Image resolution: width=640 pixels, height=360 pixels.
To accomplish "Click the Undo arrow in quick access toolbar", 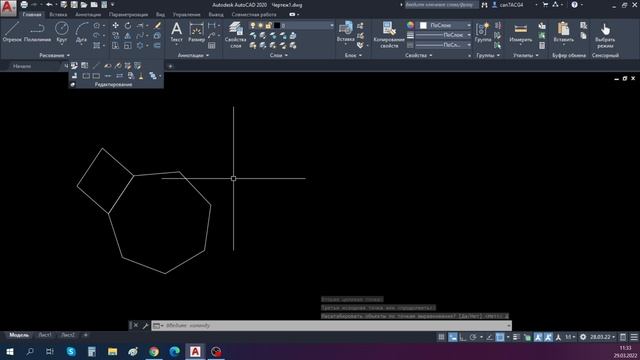I will pos(49,5).
